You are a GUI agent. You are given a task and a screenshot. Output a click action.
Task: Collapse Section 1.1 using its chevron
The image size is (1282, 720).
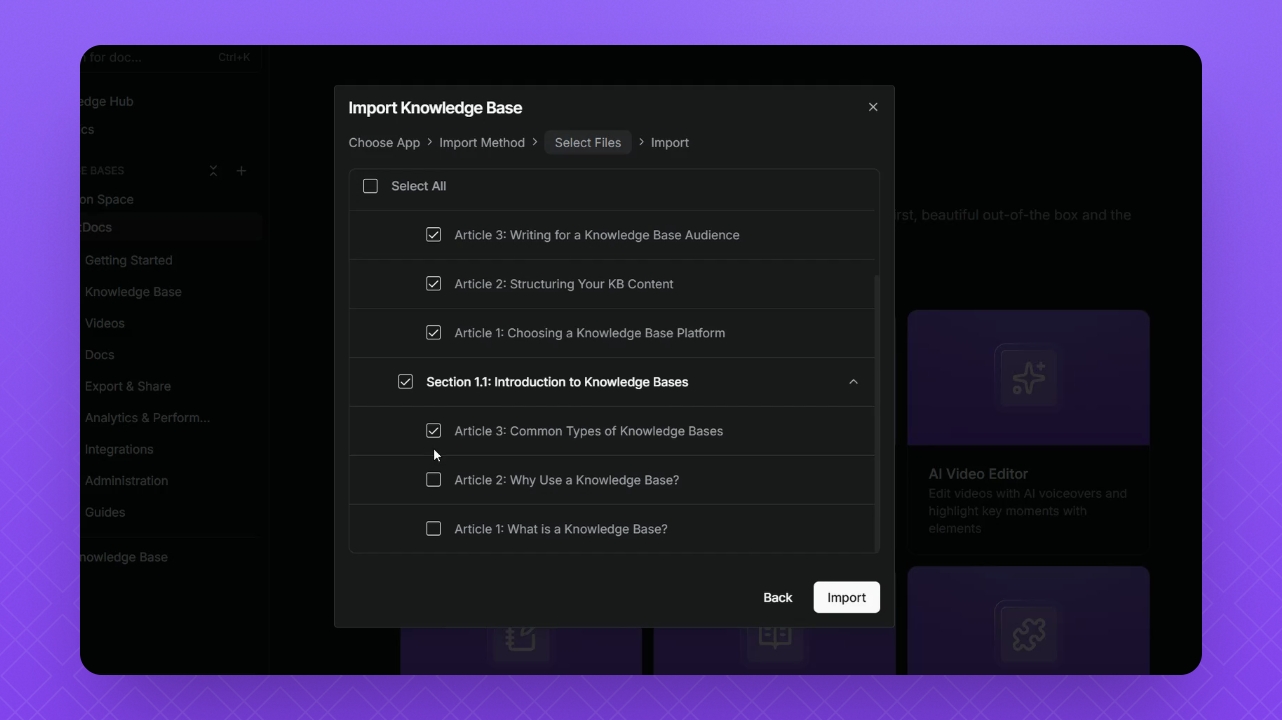click(853, 382)
